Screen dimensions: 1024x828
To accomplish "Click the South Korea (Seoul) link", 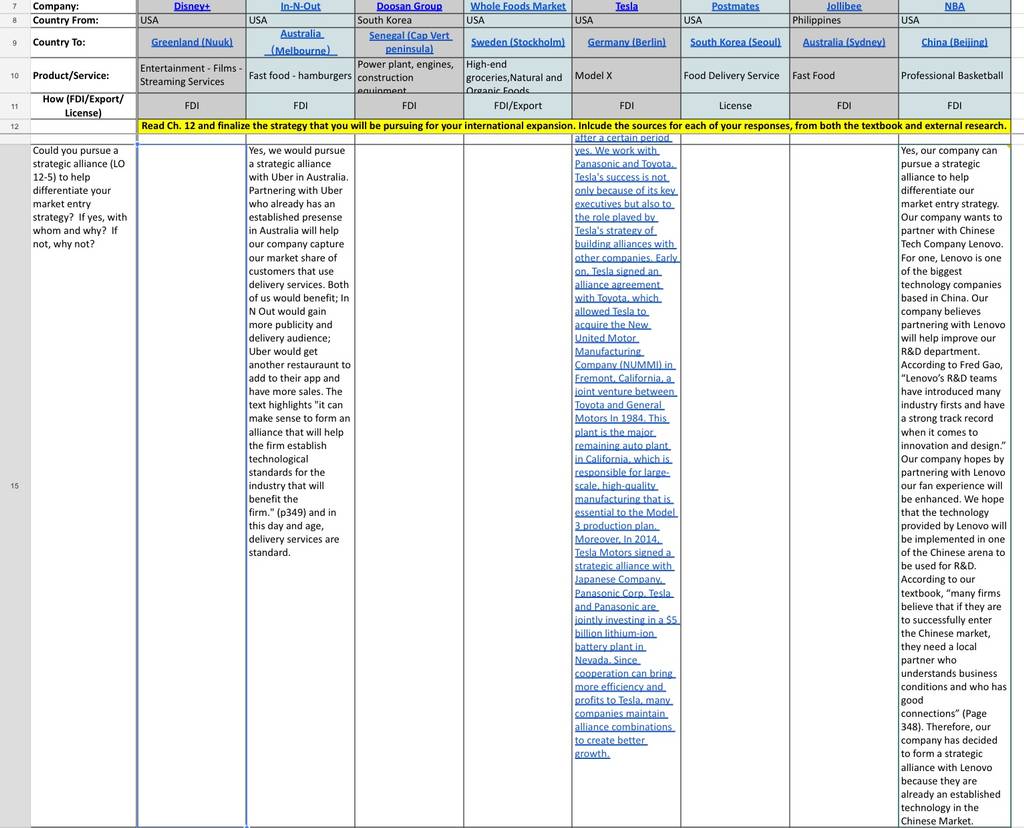I will coord(735,42).
